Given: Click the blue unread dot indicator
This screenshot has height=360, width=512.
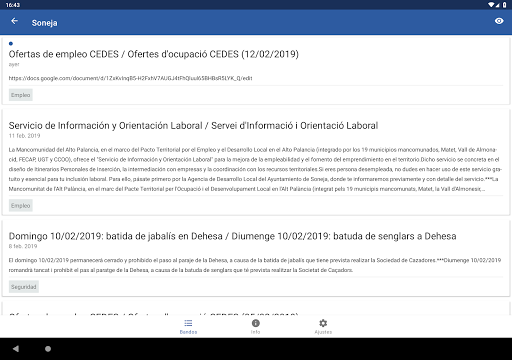Looking at the screenshot, I should (x=11, y=43).
